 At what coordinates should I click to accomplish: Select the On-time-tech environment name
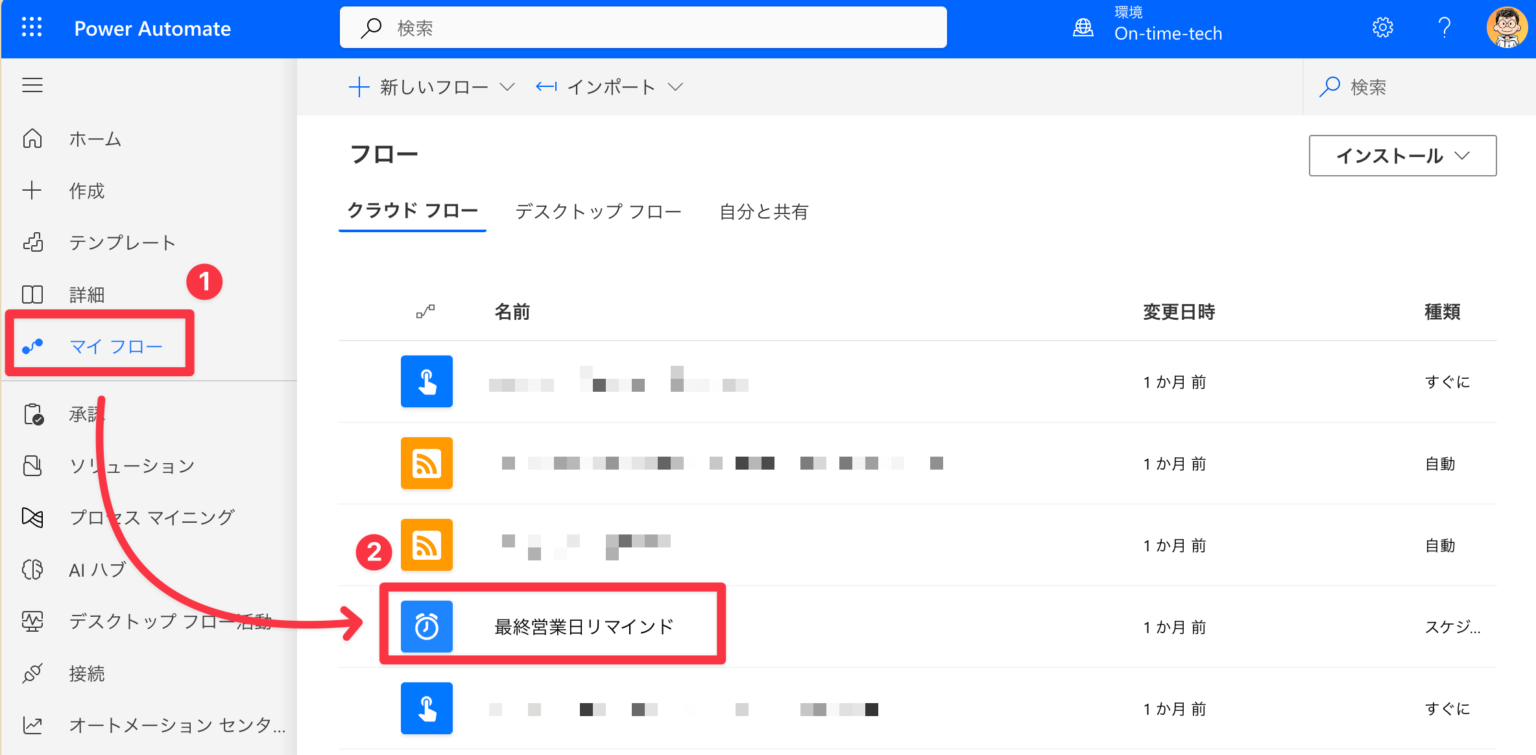tap(1168, 34)
